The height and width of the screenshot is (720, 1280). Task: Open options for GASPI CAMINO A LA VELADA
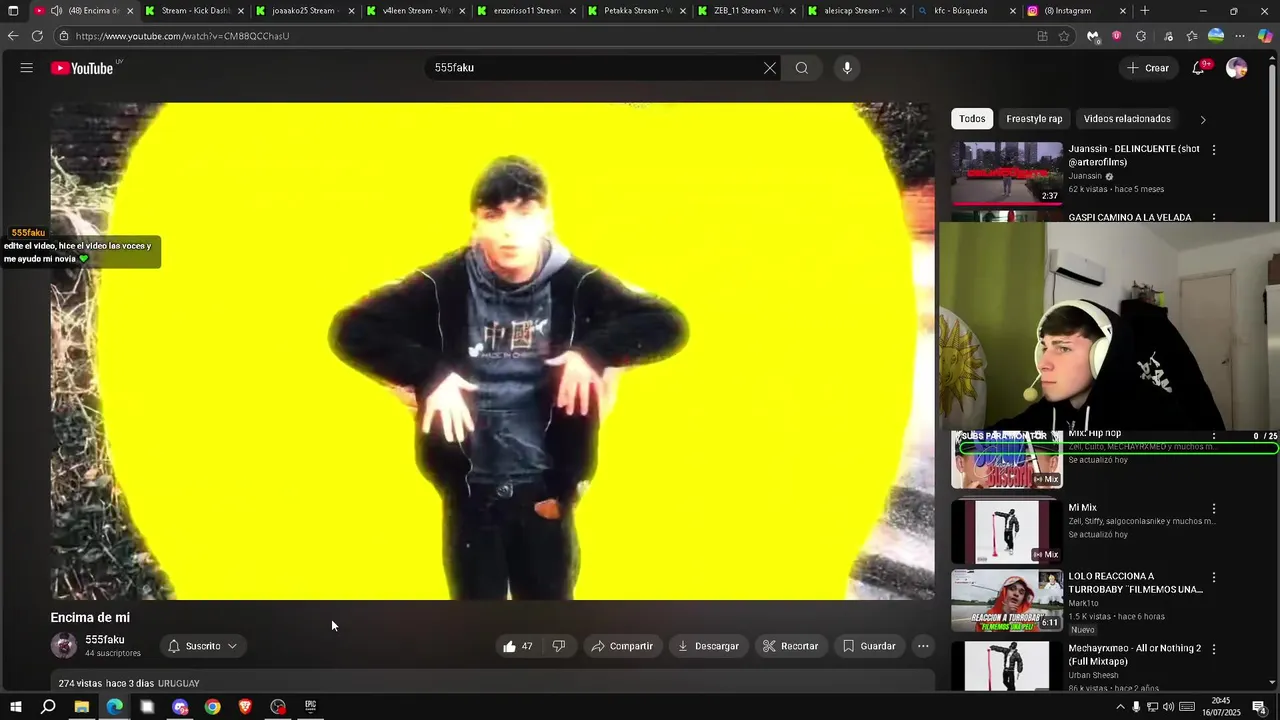tap(1214, 216)
